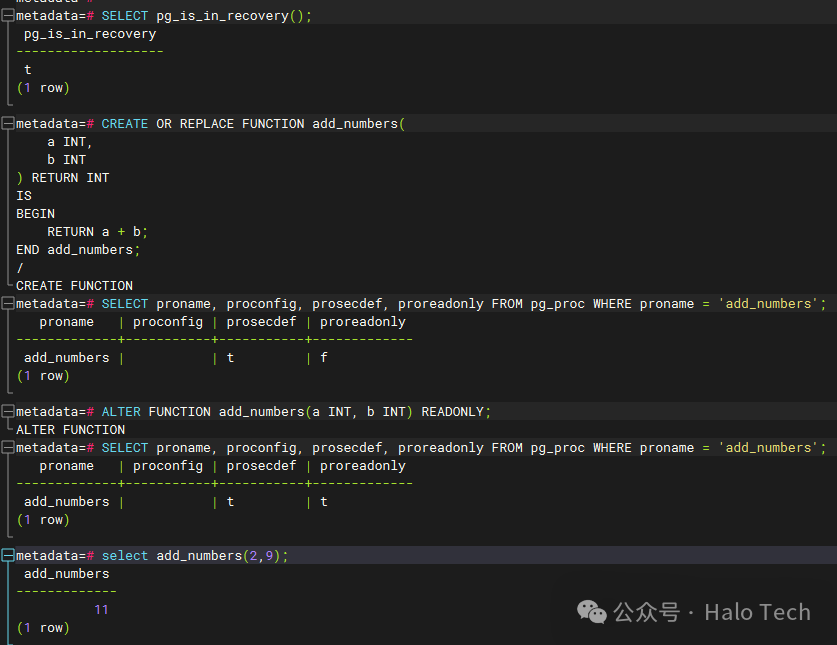Image resolution: width=837 pixels, height=645 pixels.
Task: Click the pg_is_in_recovery result value t
Action: 28,70
